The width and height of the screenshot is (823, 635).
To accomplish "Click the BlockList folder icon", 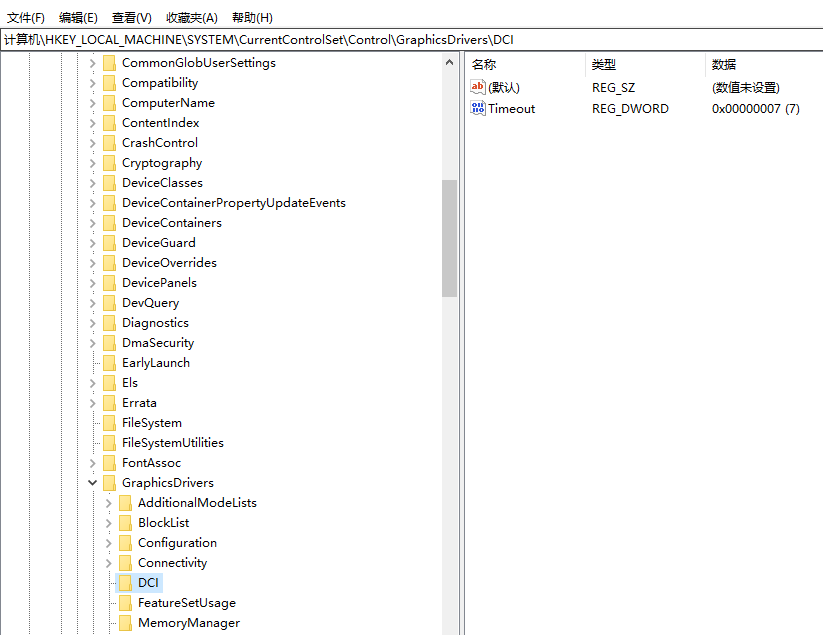I will (125, 523).
